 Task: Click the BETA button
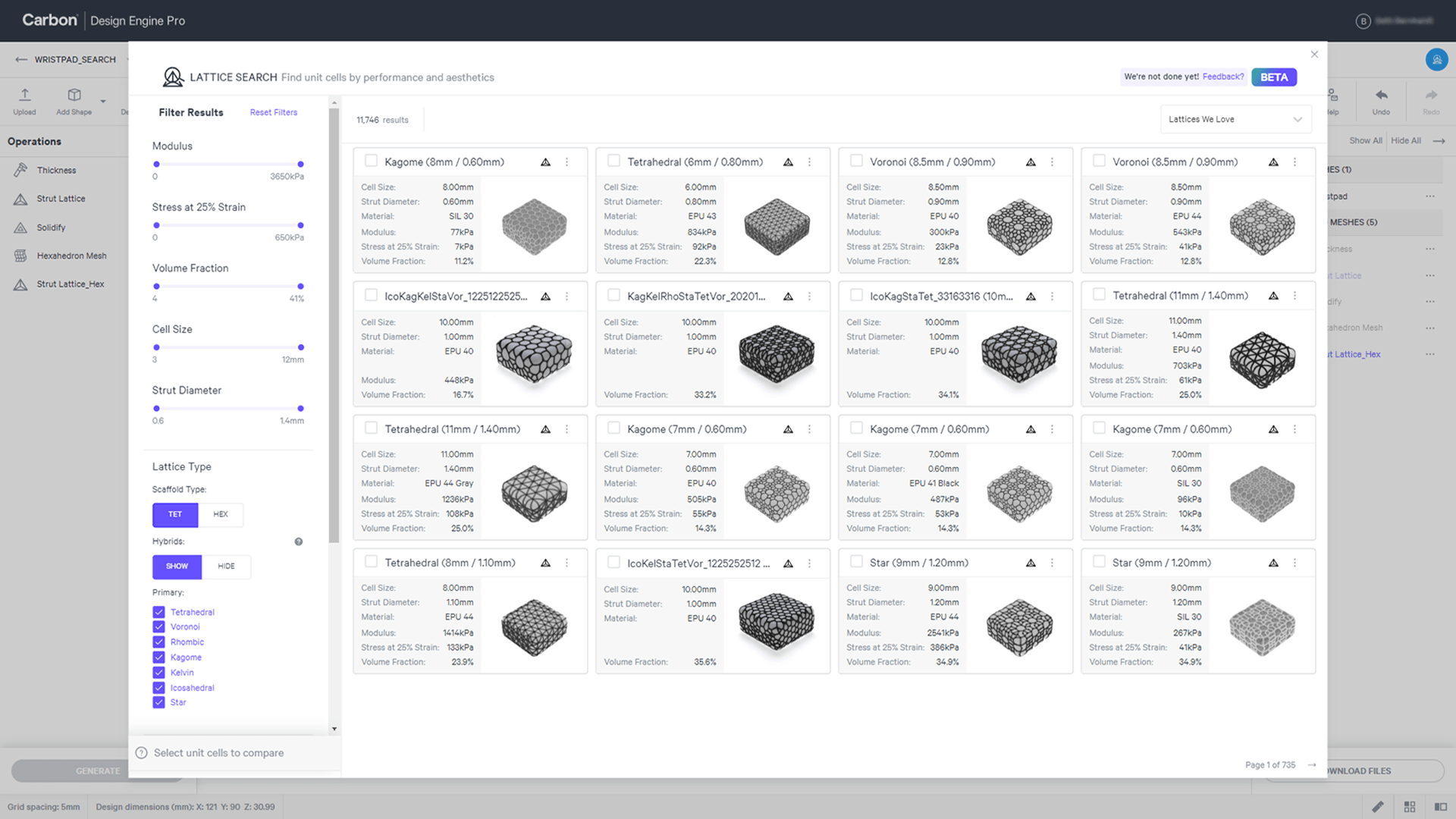[1274, 77]
